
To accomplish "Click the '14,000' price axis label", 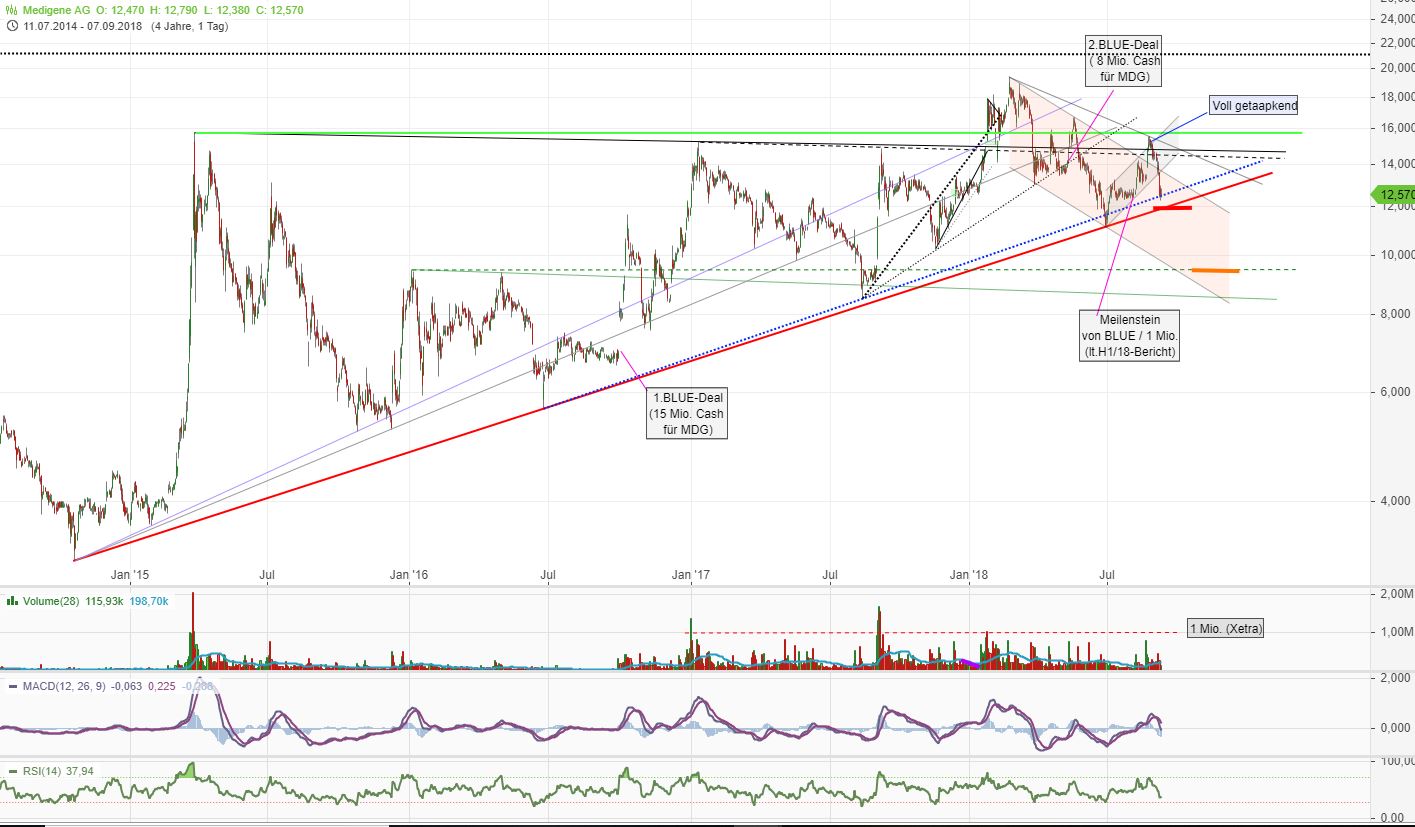I will point(1397,165).
